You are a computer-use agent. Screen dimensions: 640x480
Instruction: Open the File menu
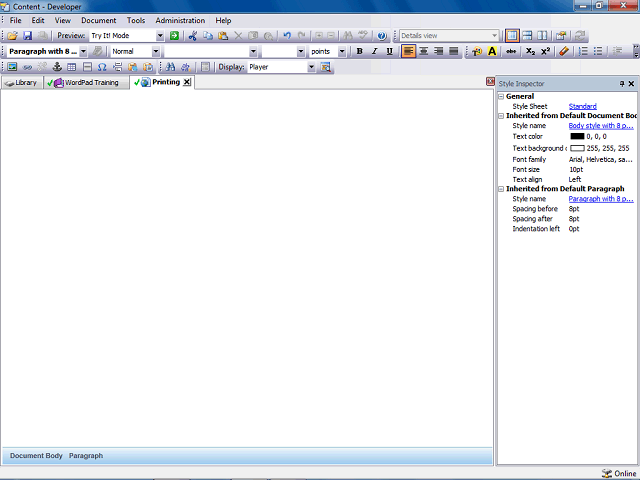click(x=16, y=20)
